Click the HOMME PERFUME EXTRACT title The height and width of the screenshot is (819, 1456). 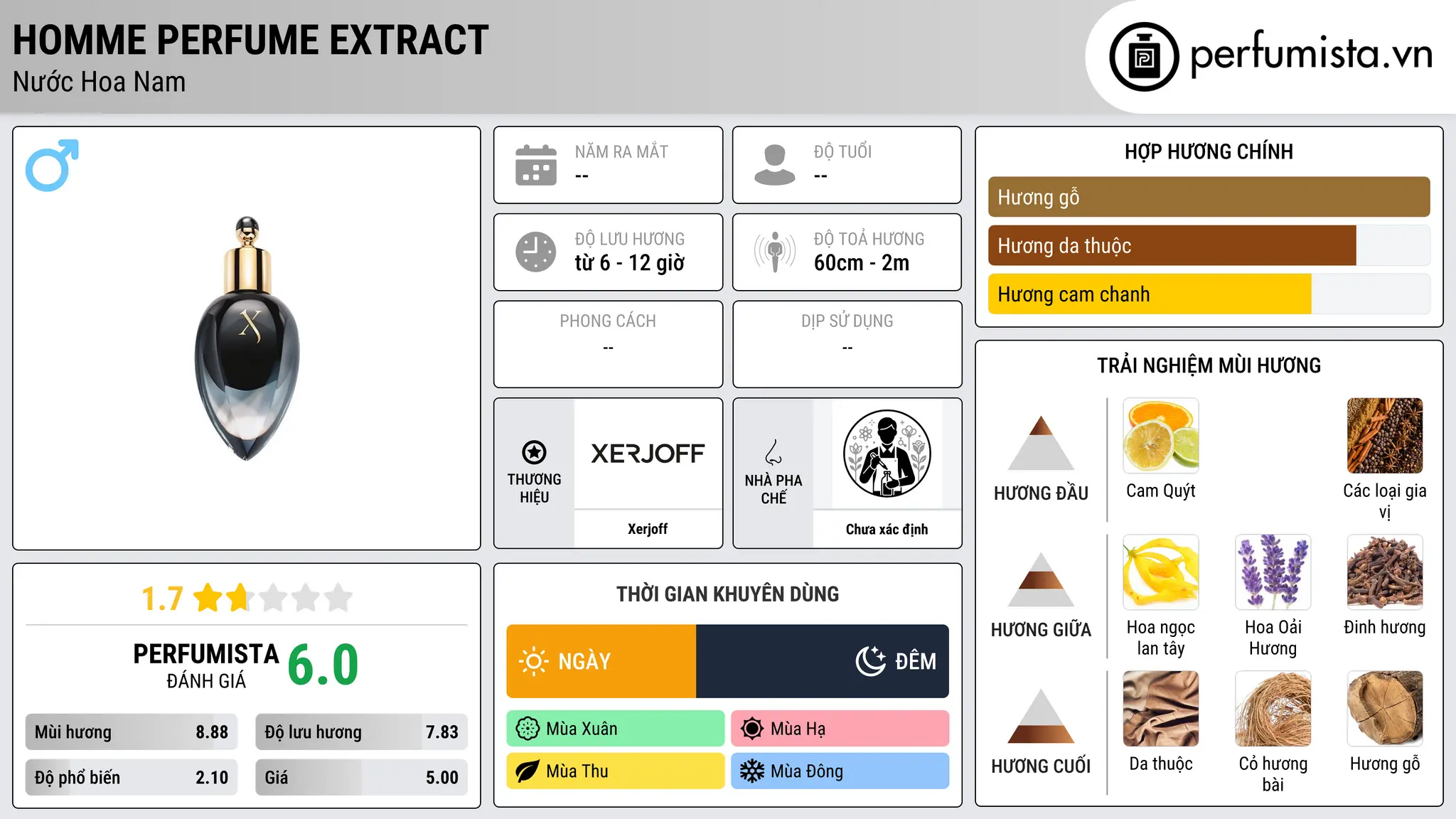click(250, 40)
